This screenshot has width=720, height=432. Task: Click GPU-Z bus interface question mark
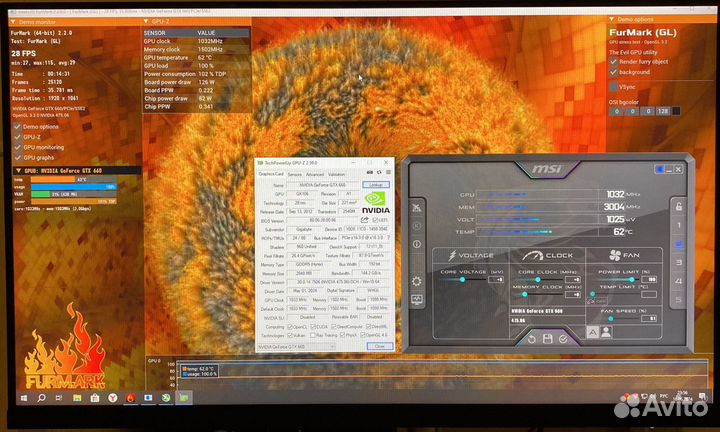click(x=388, y=238)
